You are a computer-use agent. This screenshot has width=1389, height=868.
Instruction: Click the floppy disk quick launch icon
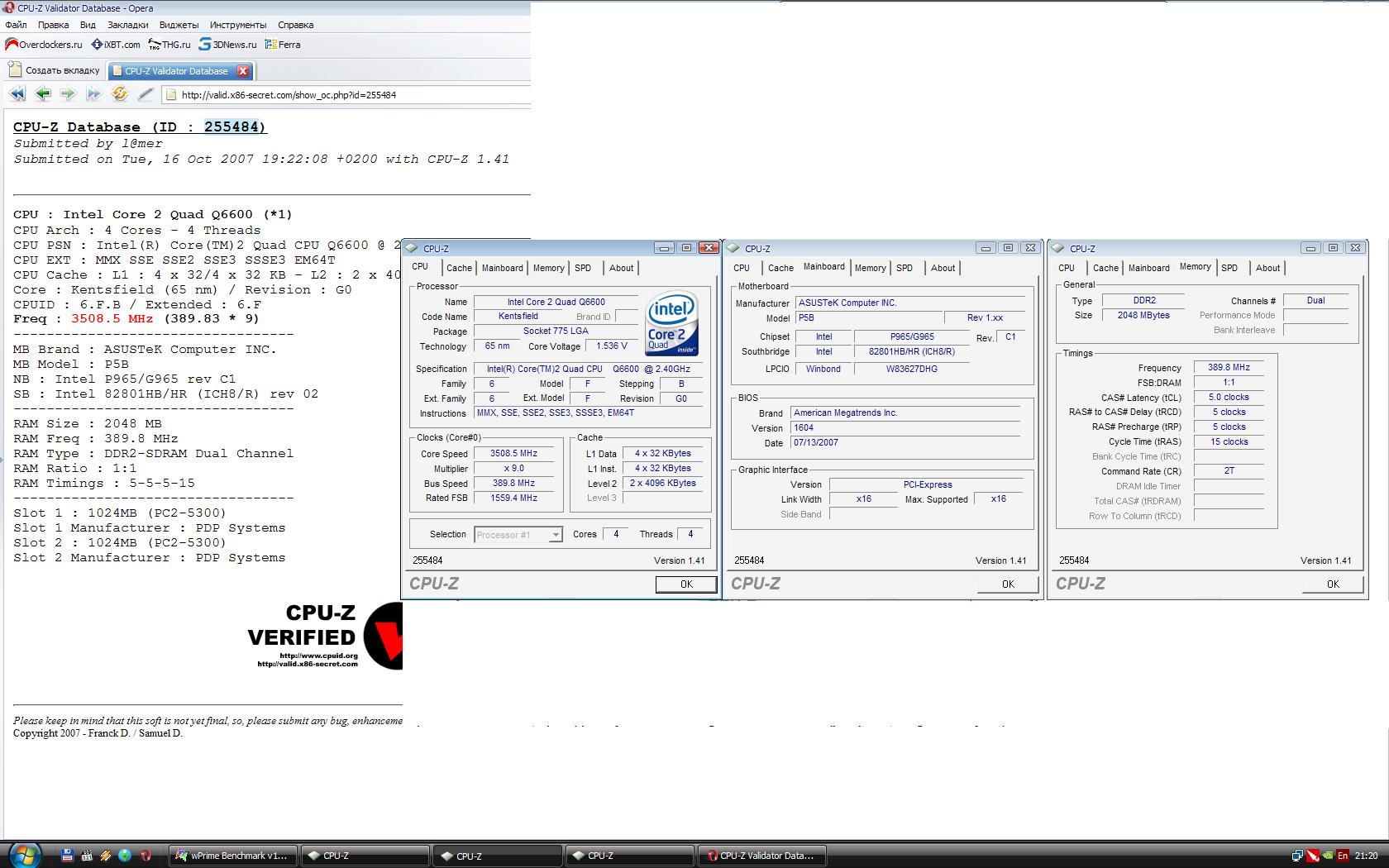[x=68, y=856]
